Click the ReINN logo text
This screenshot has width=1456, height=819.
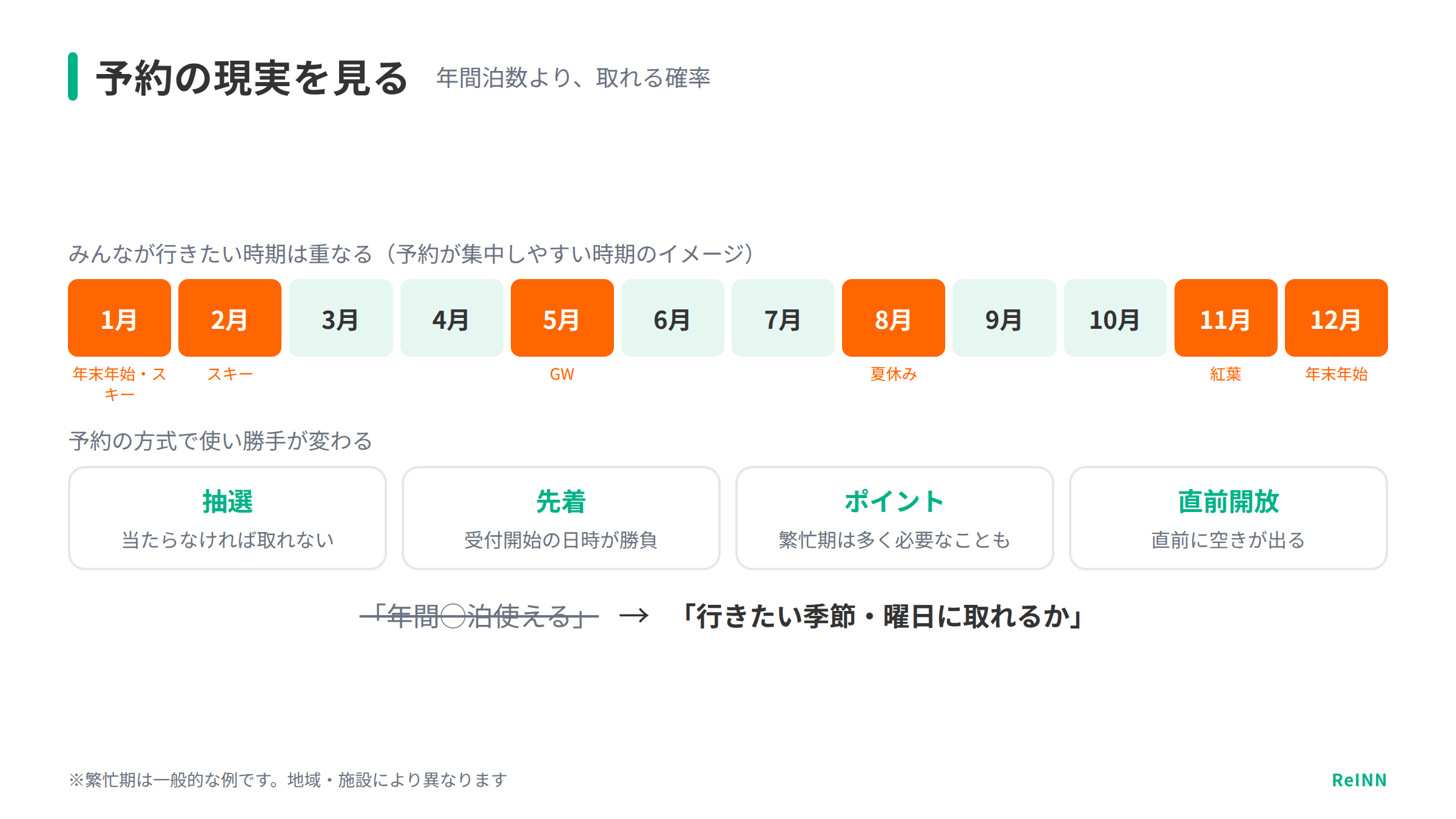(x=1360, y=780)
